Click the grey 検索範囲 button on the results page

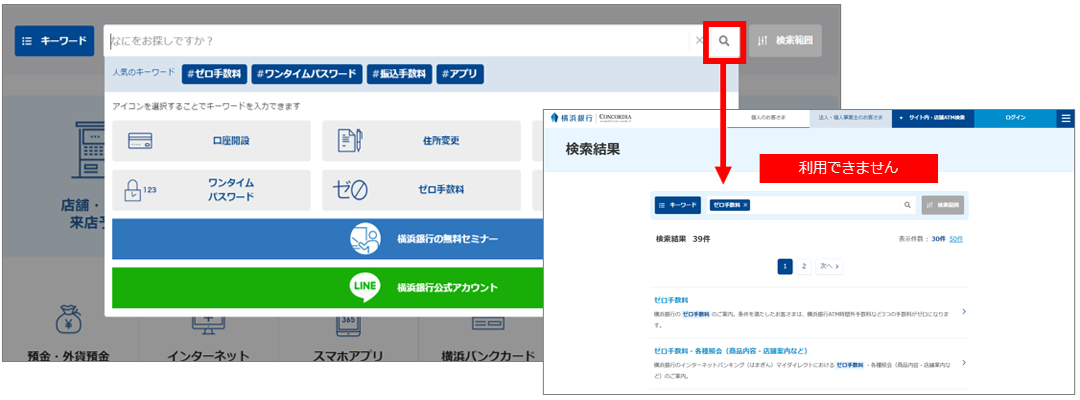pyautogui.click(x=942, y=205)
